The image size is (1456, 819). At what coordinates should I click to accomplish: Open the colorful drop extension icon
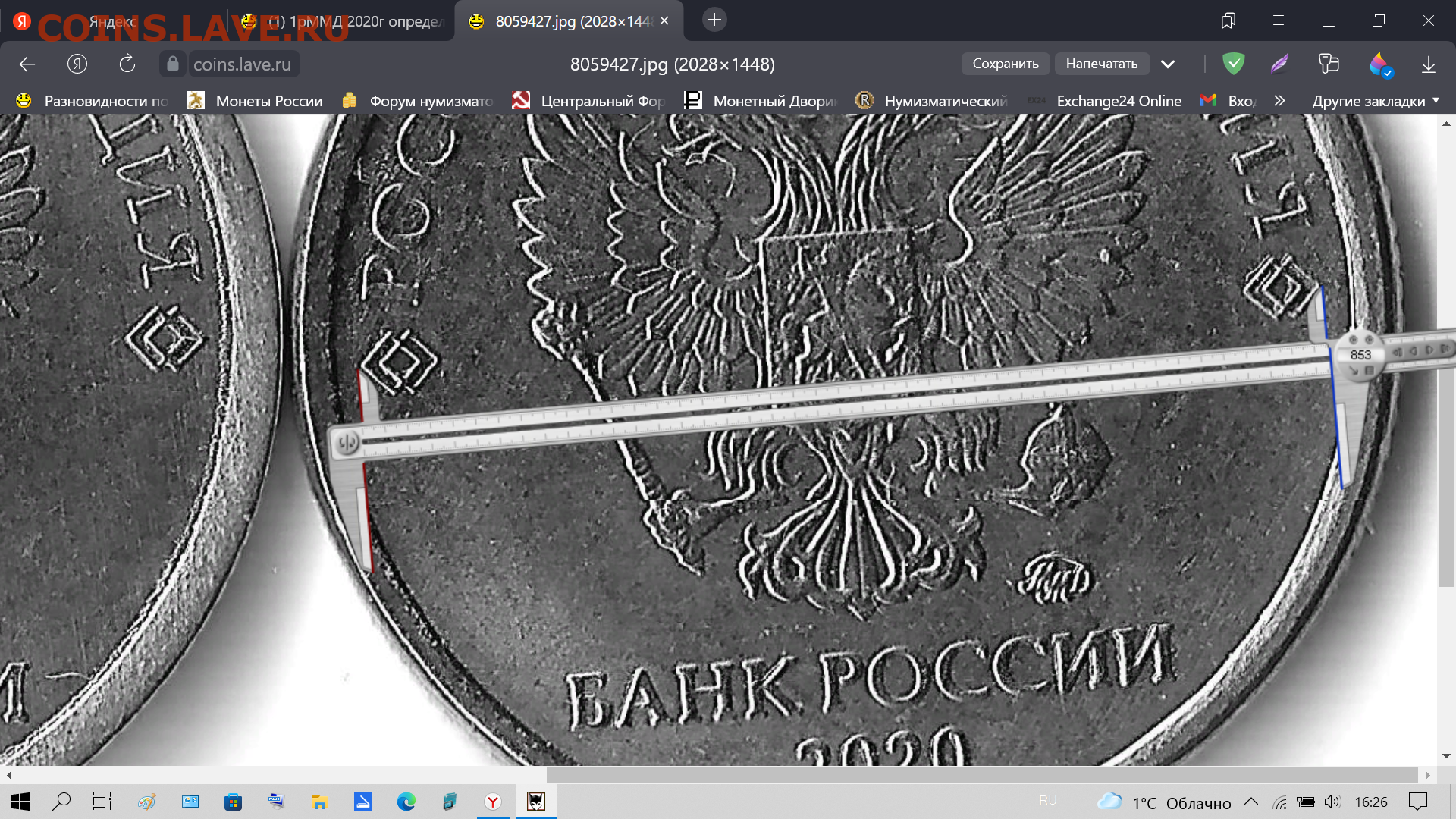click(1381, 64)
